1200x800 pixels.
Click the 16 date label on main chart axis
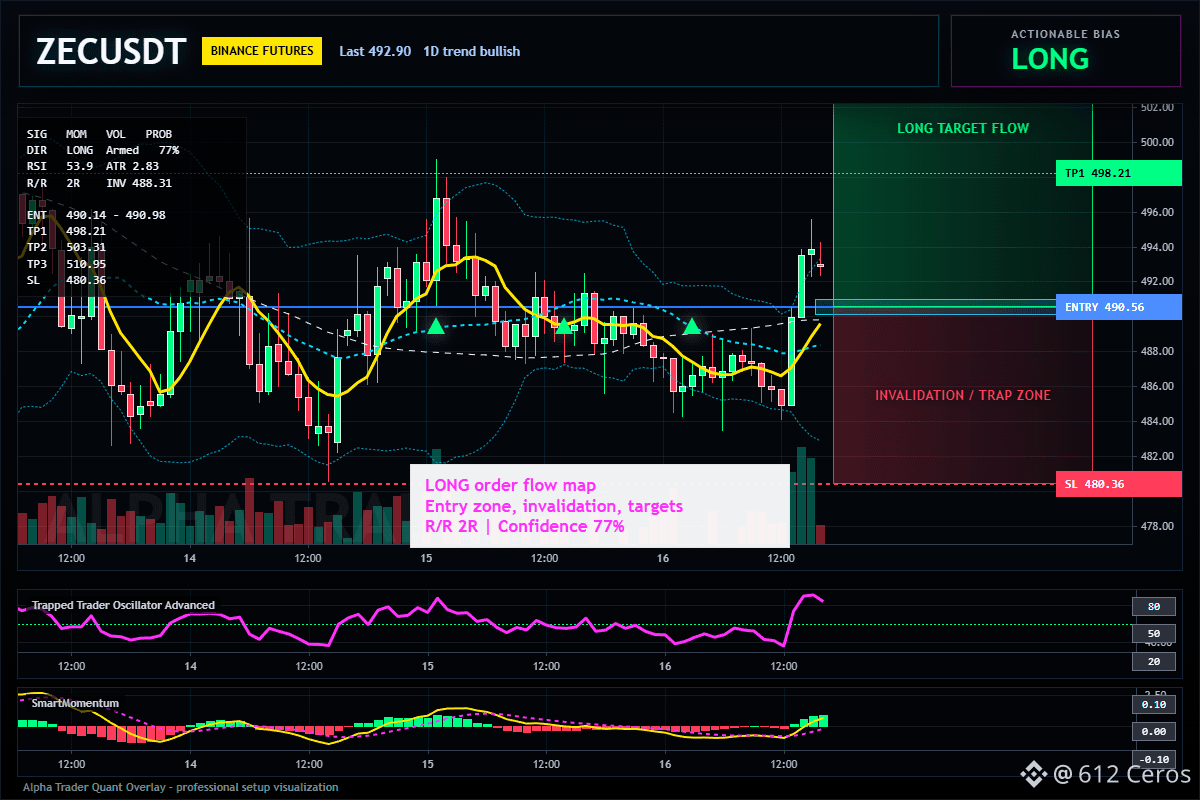pos(664,558)
